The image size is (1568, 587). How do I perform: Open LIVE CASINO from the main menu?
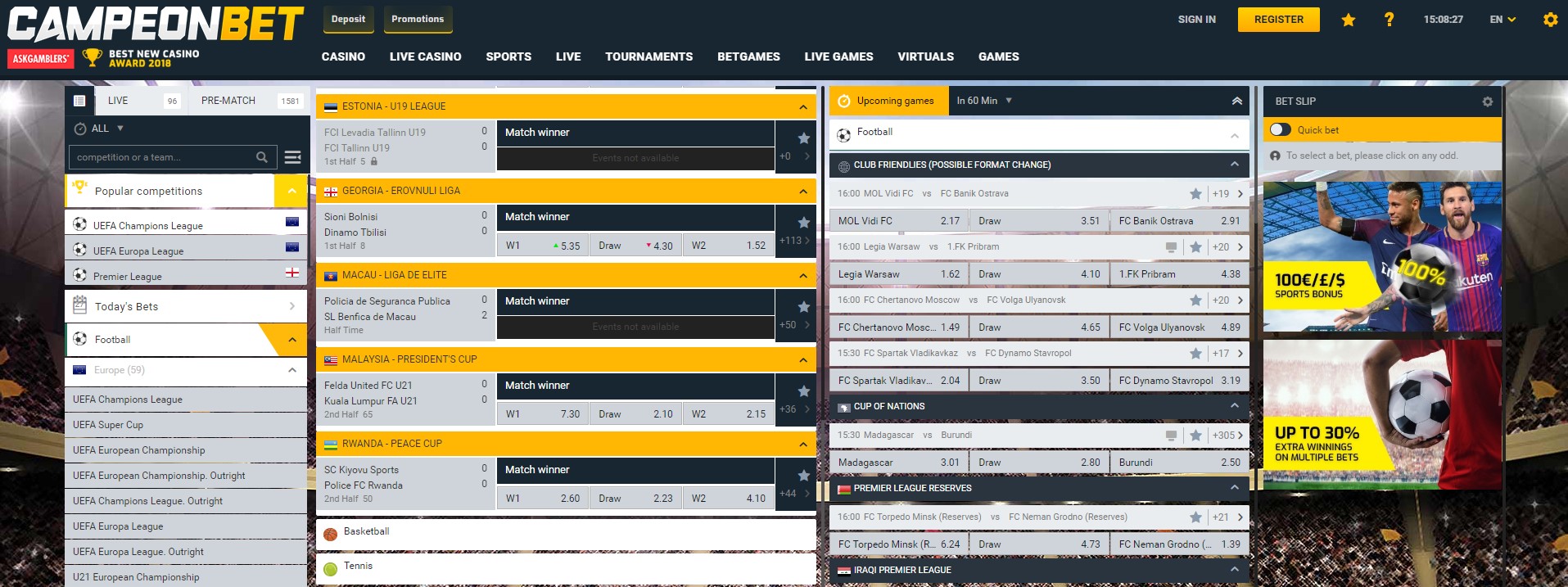(x=425, y=56)
